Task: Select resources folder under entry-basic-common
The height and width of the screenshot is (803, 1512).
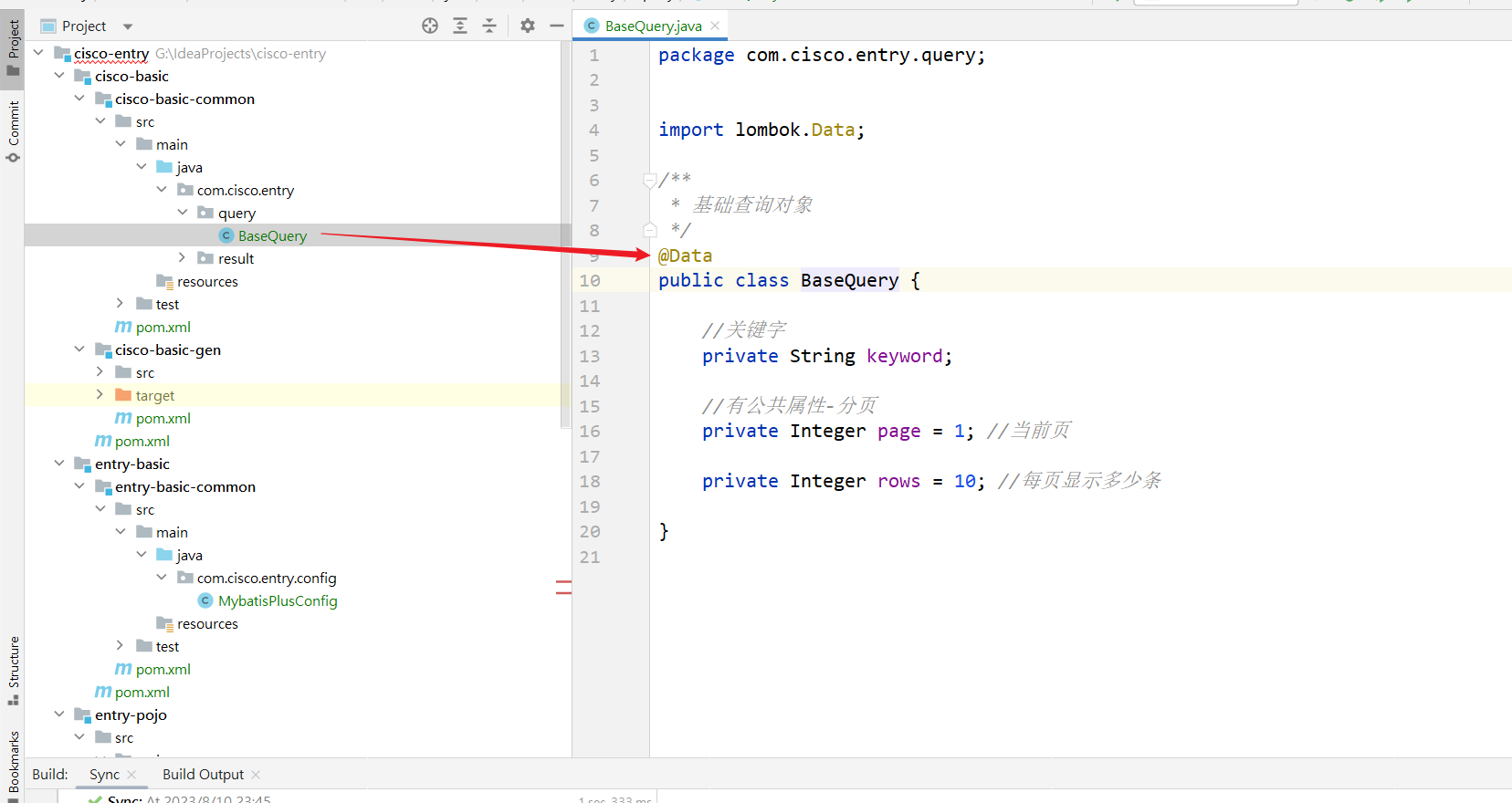Action: click(207, 623)
